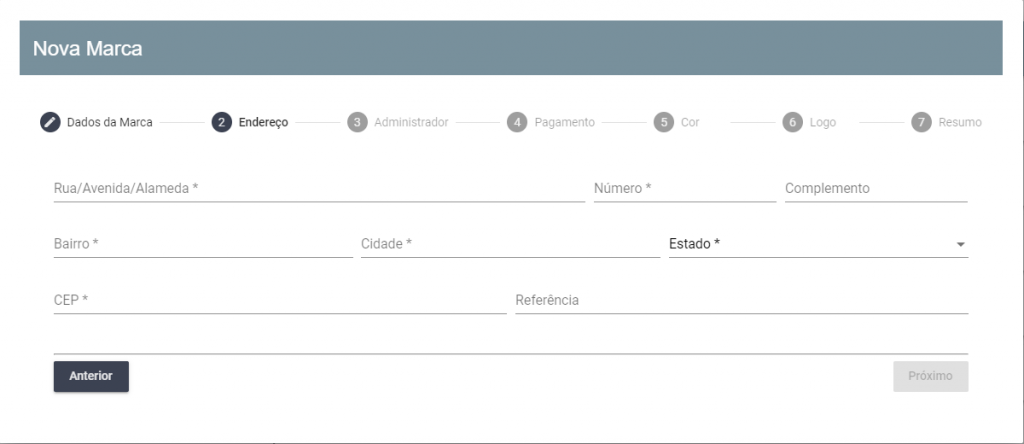Click the Estado dropdown arrow

coord(961,245)
